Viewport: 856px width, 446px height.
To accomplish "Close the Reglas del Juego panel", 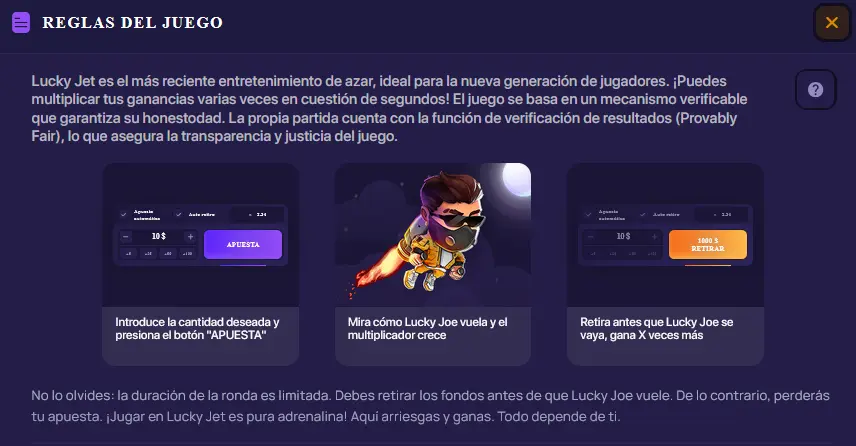I will click(831, 22).
